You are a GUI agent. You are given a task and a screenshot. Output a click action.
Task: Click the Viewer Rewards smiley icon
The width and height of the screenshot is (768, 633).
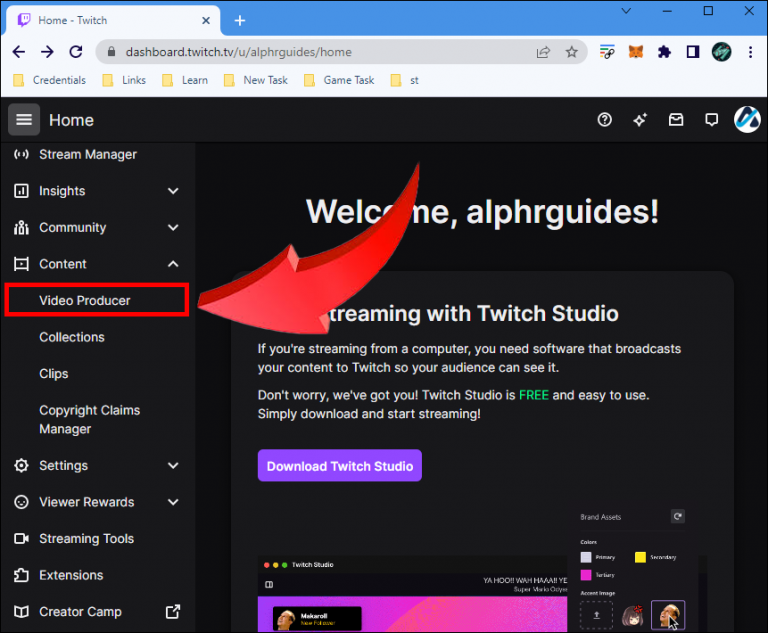(x=21, y=502)
